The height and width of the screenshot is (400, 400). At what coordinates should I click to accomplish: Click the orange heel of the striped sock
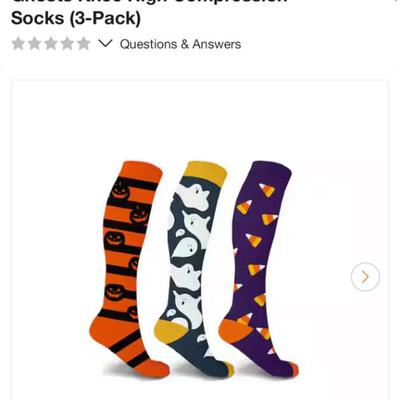pyautogui.click(x=107, y=330)
